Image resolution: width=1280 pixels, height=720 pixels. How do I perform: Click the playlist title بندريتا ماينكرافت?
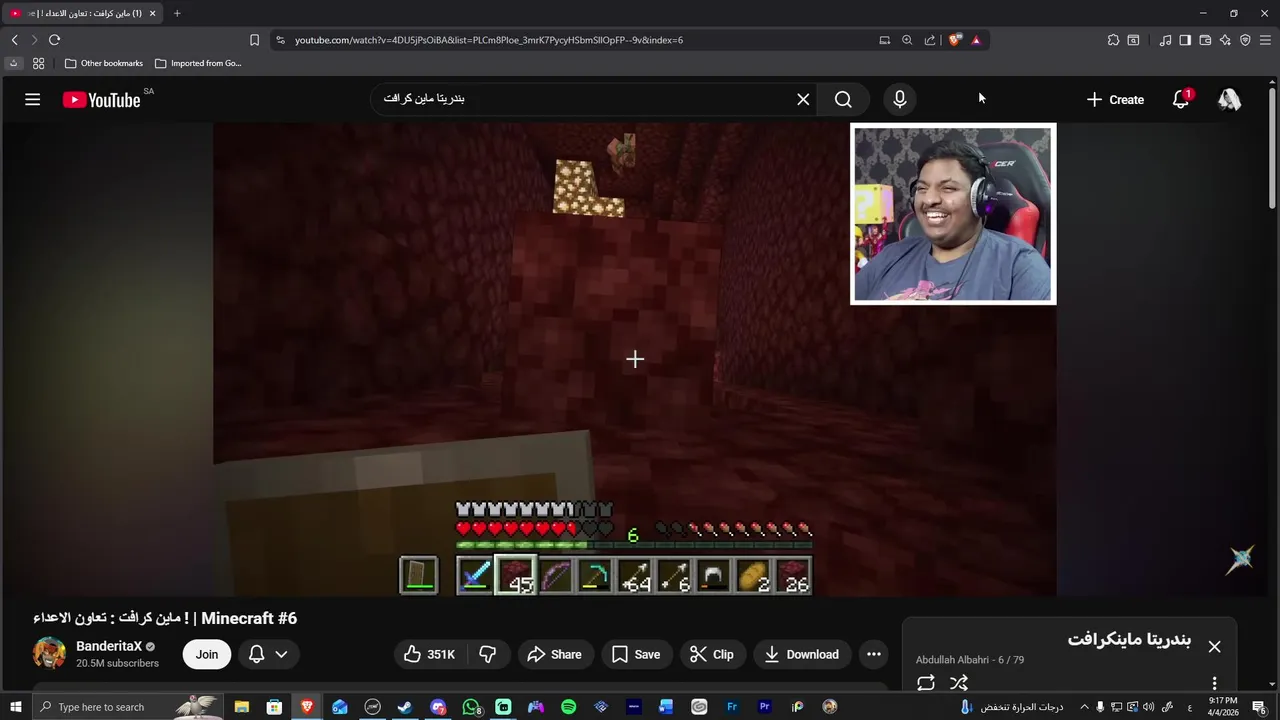pyautogui.click(x=1129, y=640)
